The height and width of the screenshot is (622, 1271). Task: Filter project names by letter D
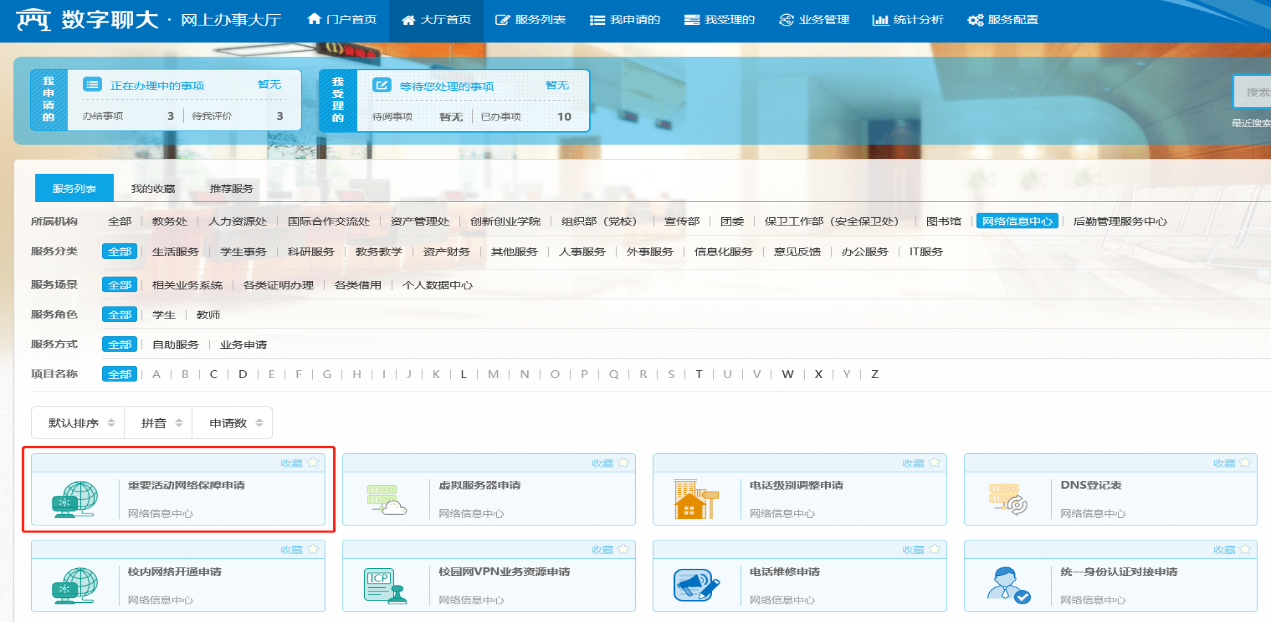243,374
